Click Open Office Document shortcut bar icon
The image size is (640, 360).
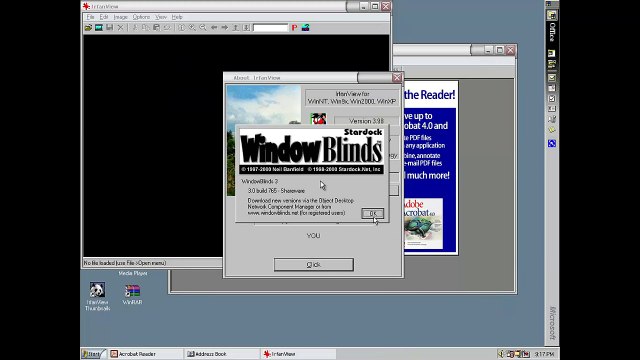552,64
